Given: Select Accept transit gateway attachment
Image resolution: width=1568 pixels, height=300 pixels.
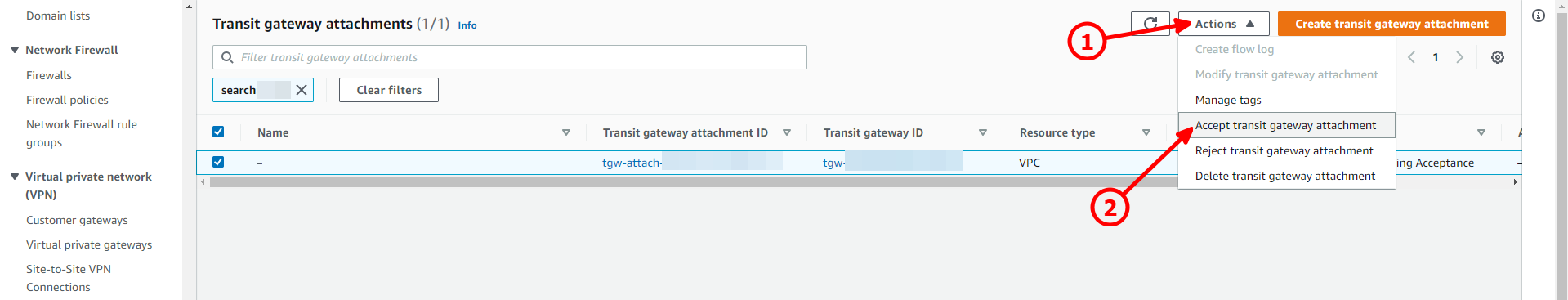Looking at the screenshot, I should click(x=1286, y=125).
